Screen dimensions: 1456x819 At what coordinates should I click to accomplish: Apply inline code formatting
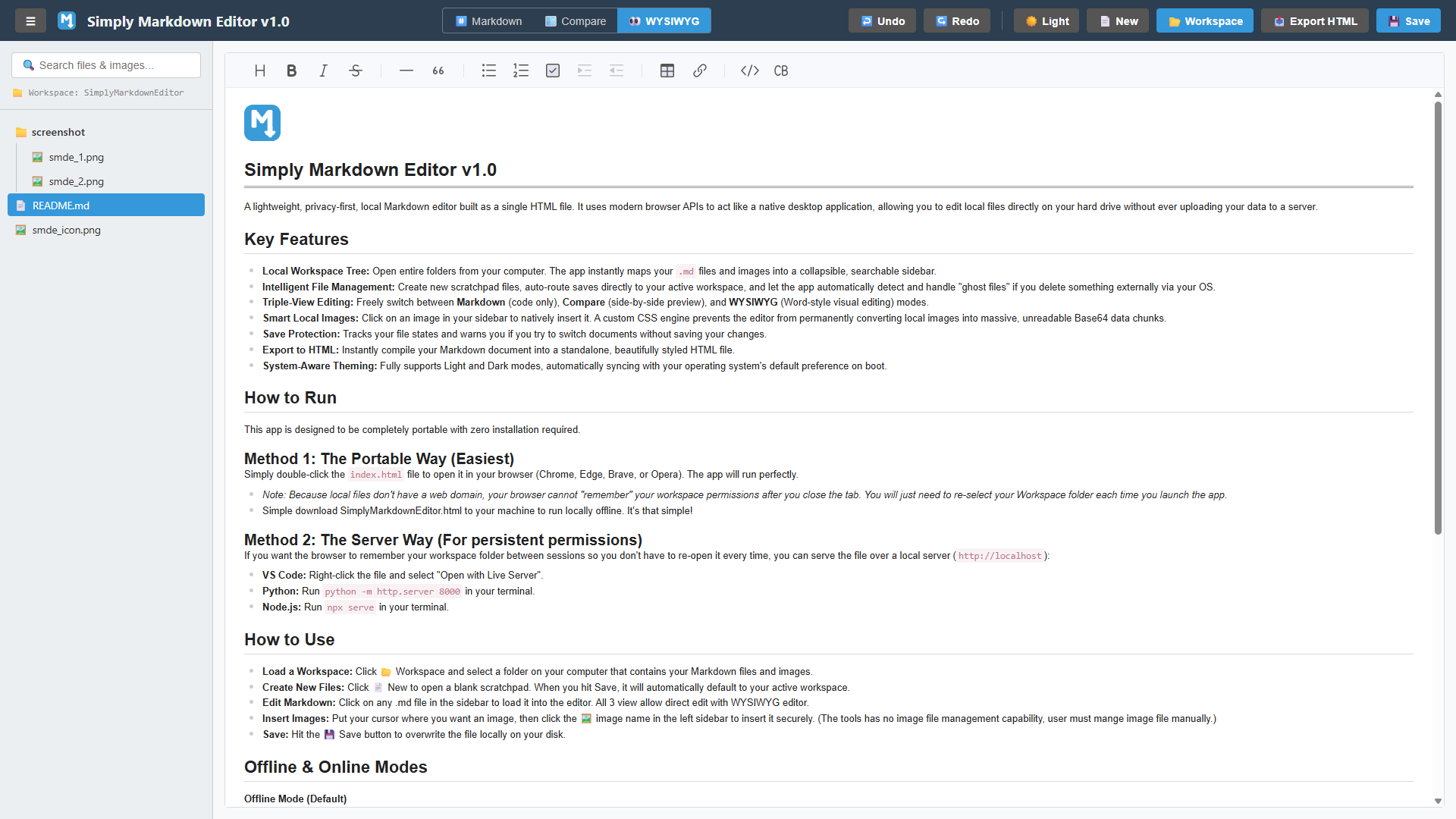[x=750, y=71]
